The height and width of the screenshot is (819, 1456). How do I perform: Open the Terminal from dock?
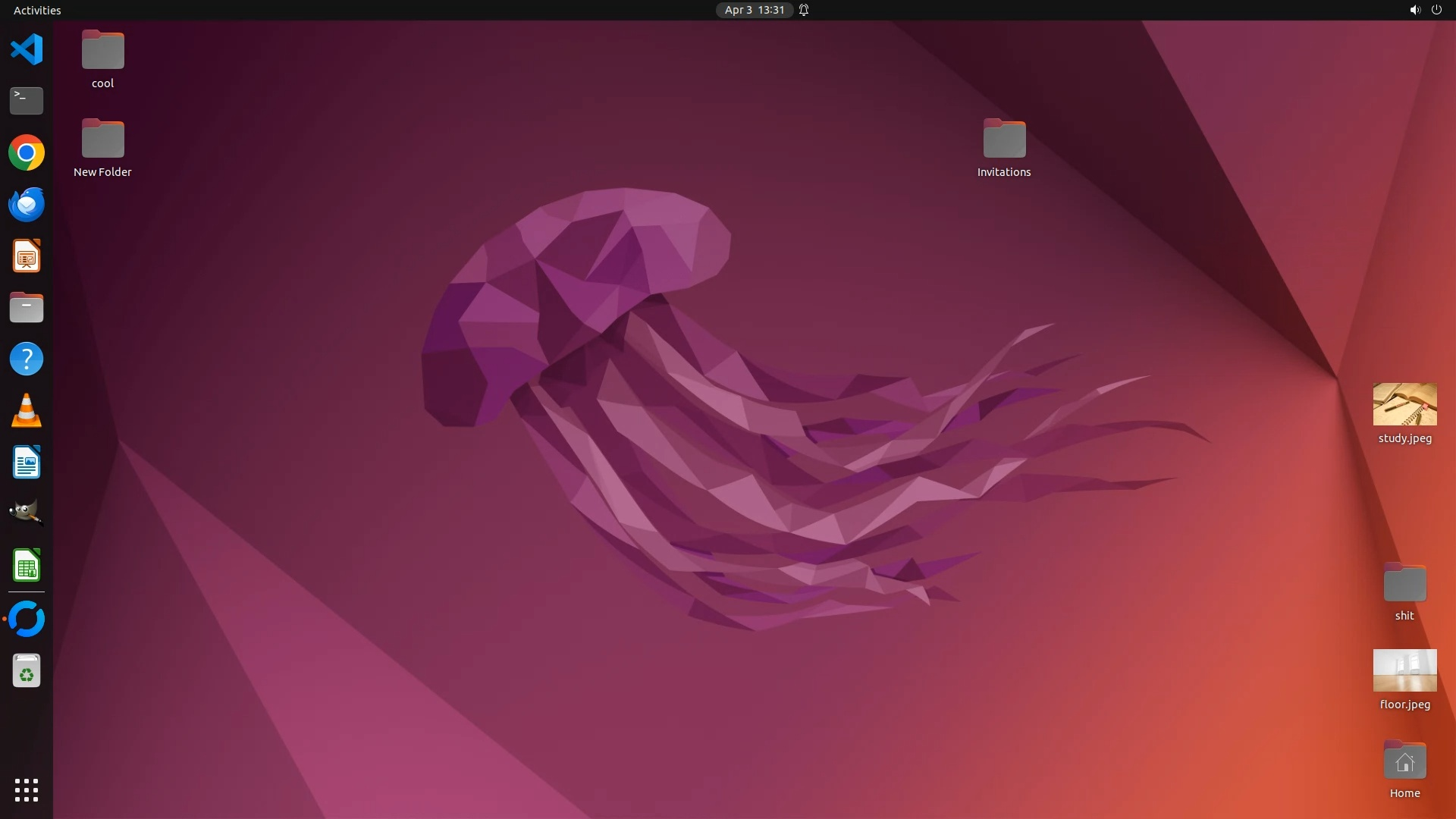[x=27, y=101]
